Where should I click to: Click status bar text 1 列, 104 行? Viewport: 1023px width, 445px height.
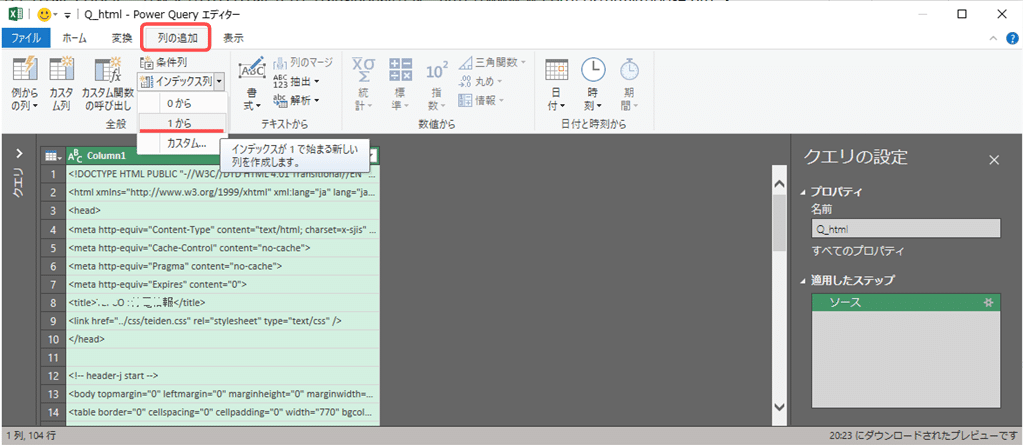pyautogui.click(x=31, y=435)
